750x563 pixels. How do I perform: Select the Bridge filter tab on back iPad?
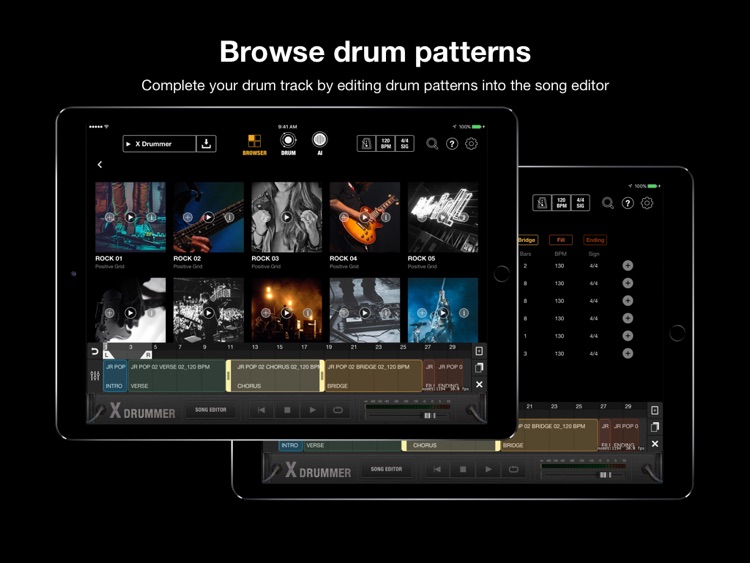coord(527,240)
